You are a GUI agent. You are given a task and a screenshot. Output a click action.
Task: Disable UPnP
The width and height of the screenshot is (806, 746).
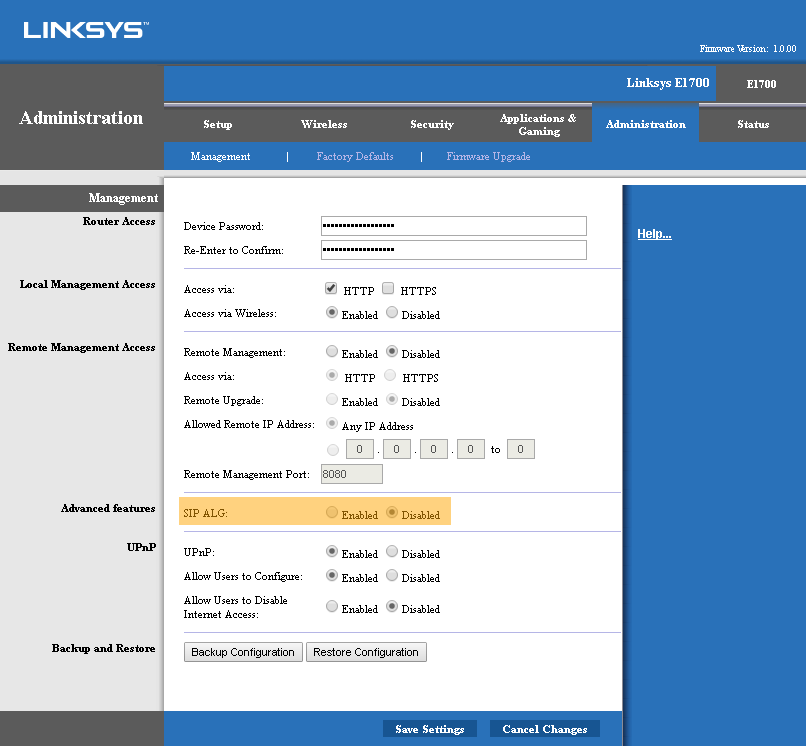(x=392, y=551)
